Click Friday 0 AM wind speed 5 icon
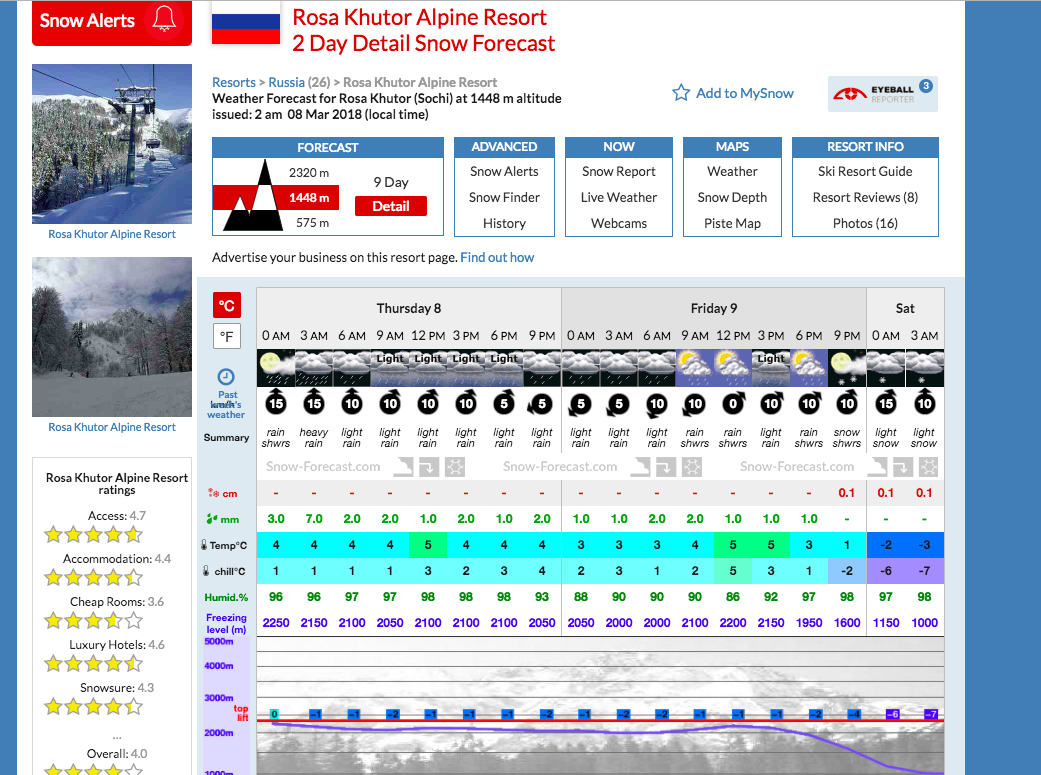The image size is (1041, 775). click(580, 402)
